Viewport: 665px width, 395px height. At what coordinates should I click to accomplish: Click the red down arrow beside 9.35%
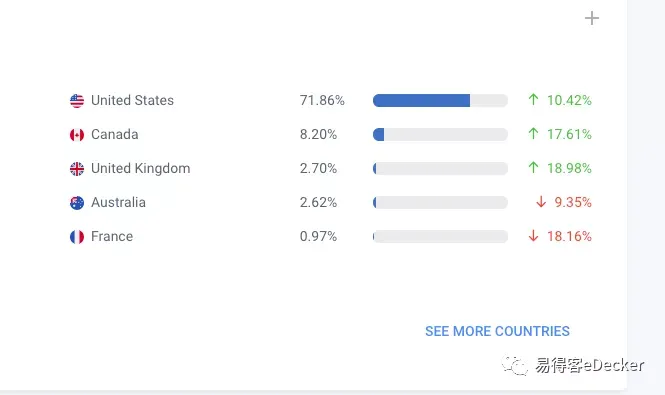click(541, 202)
